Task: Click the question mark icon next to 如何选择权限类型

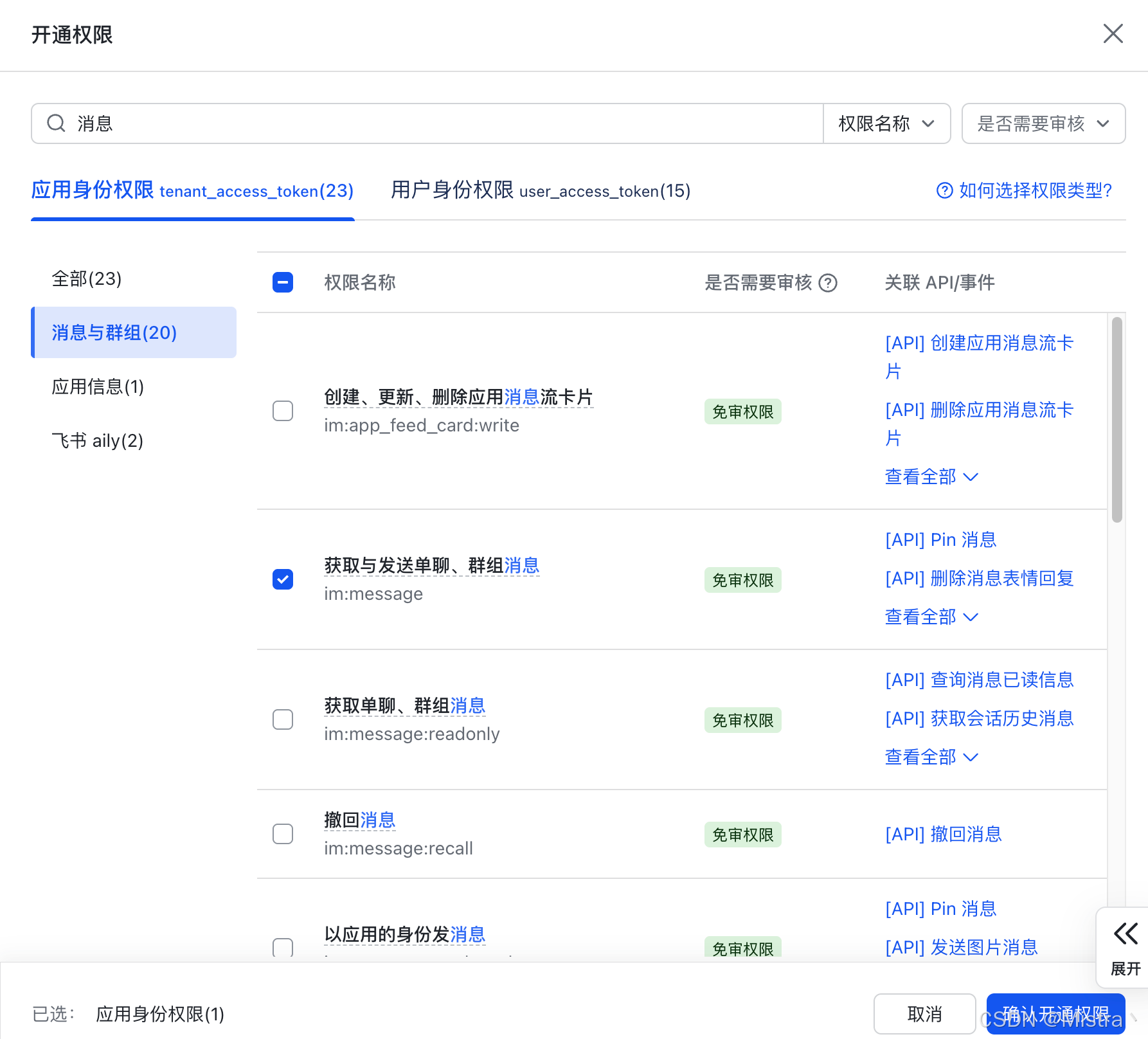Action: pos(944,191)
